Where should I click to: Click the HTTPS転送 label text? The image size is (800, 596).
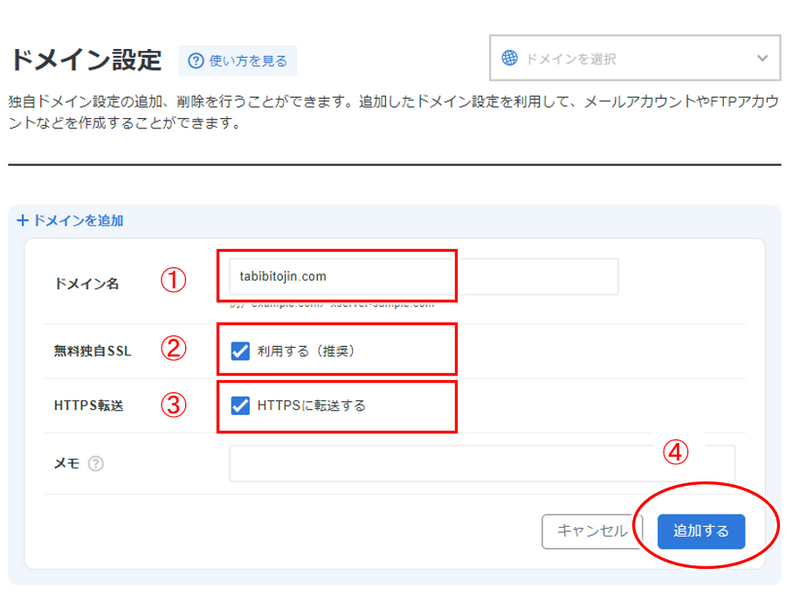pyautogui.click(x=89, y=406)
